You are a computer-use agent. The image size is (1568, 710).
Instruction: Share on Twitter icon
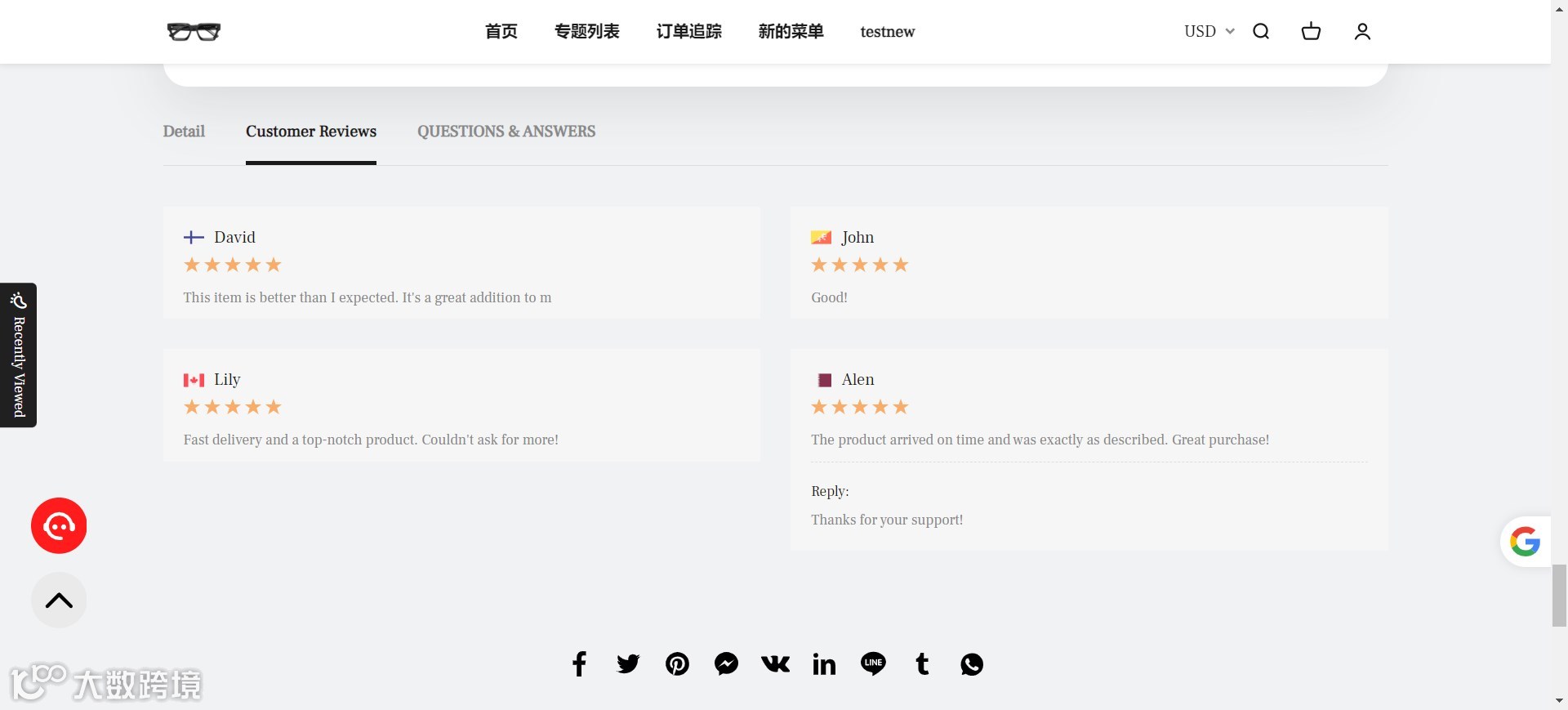pos(628,663)
